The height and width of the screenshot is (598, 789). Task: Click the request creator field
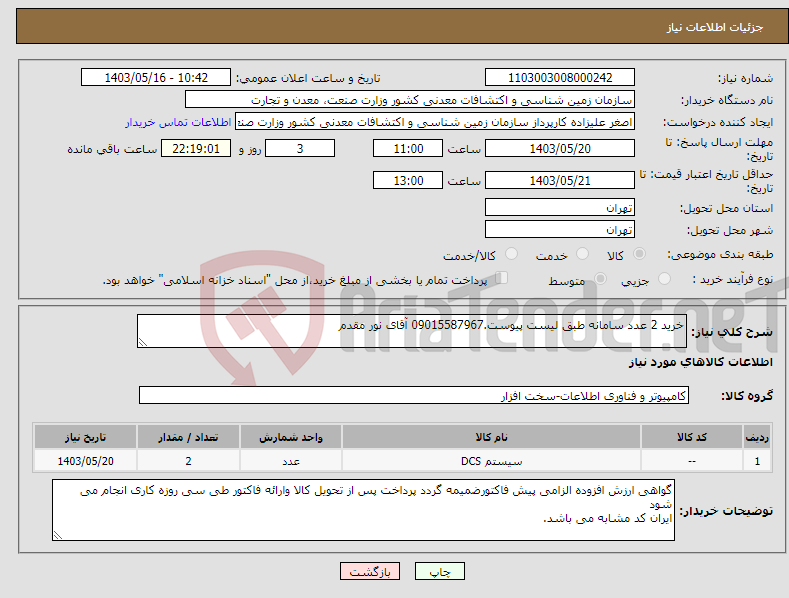click(x=435, y=121)
